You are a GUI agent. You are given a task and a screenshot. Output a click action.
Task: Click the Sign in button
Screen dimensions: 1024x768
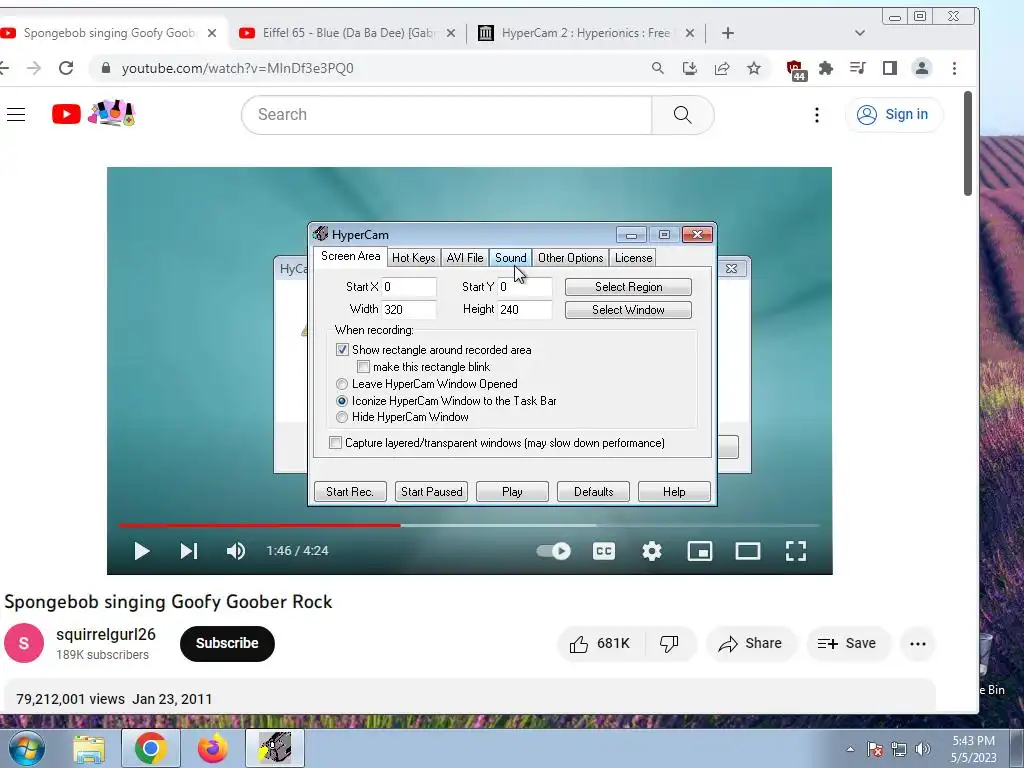[893, 115]
